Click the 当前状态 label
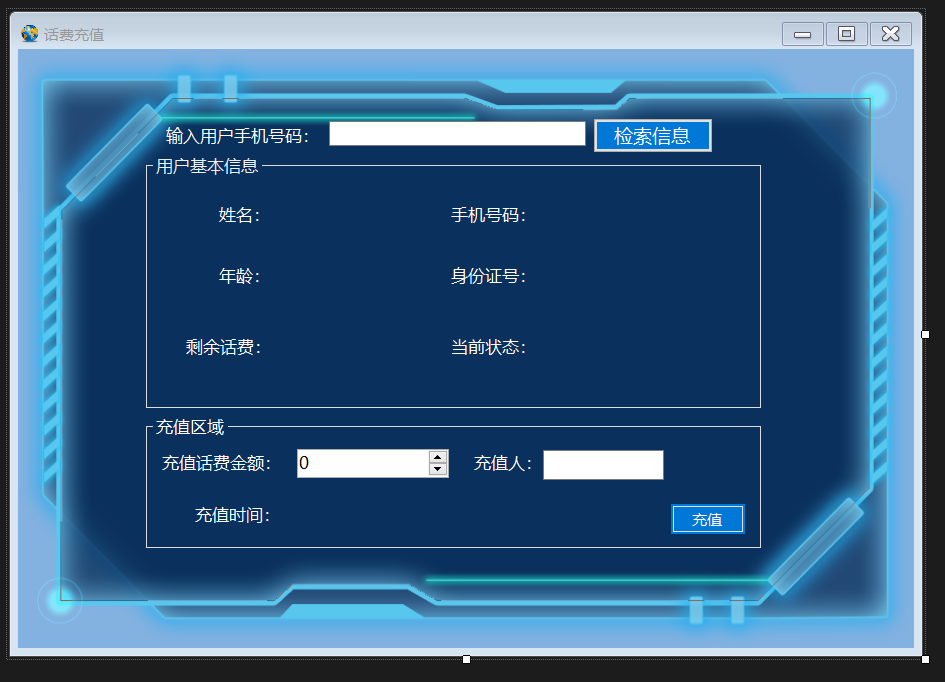This screenshot has width=945, height=682. (x=489, y=347)
